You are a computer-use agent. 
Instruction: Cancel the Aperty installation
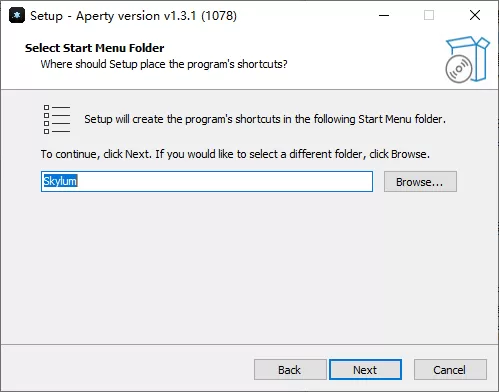tap(450, 370)
